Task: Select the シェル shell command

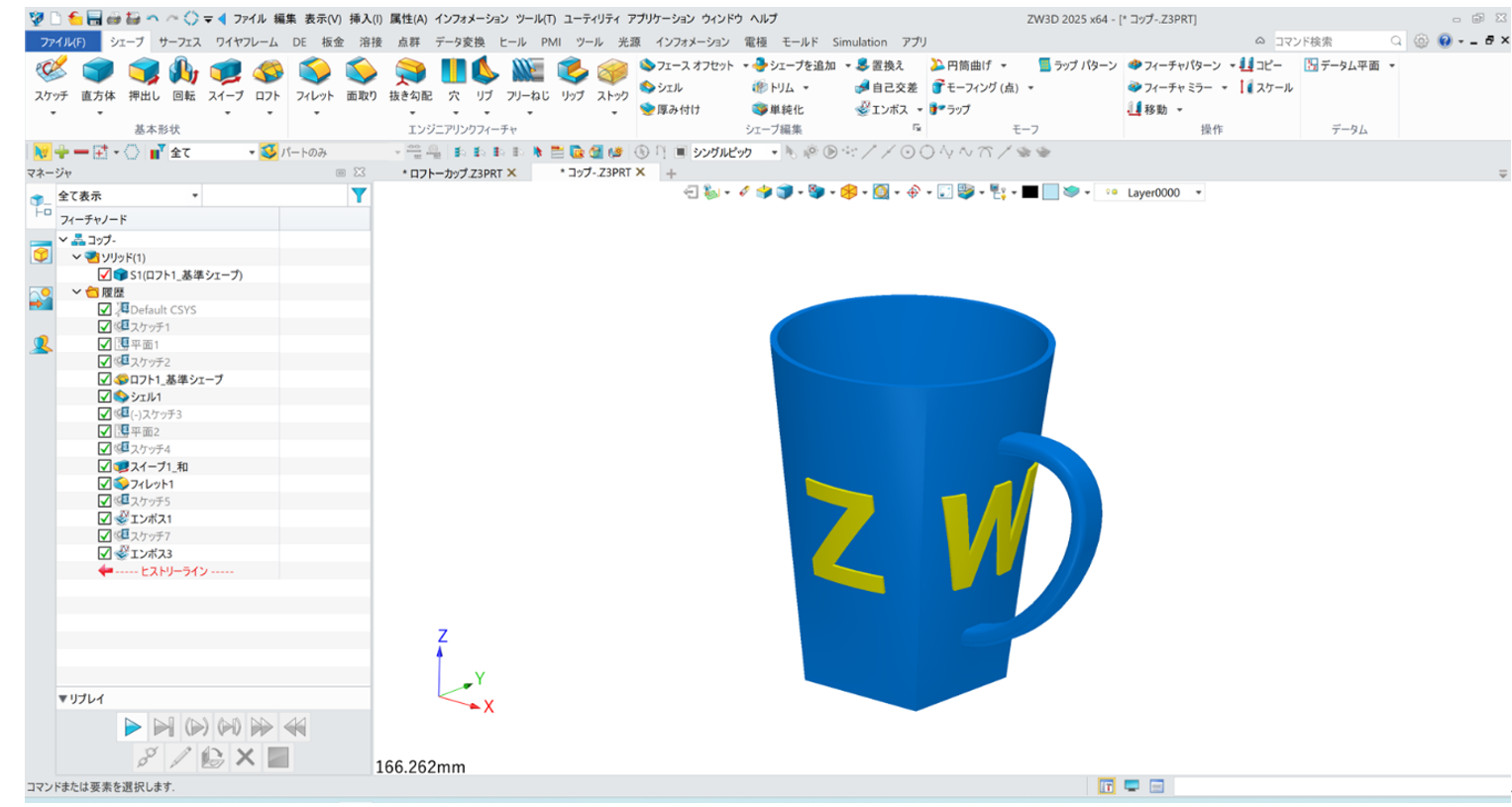Action: (x=662, y=87)
